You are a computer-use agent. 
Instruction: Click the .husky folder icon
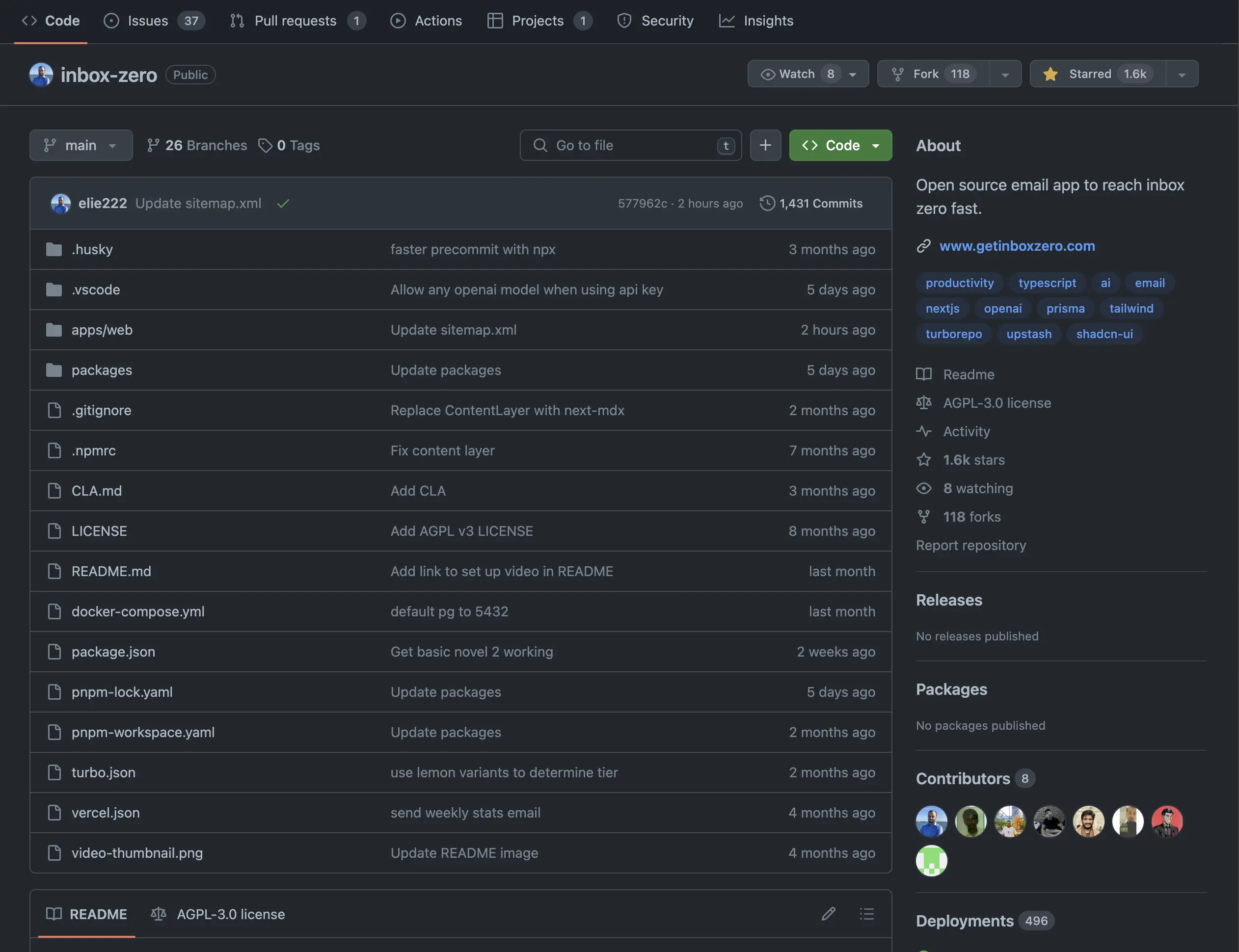tap(54, 249)
